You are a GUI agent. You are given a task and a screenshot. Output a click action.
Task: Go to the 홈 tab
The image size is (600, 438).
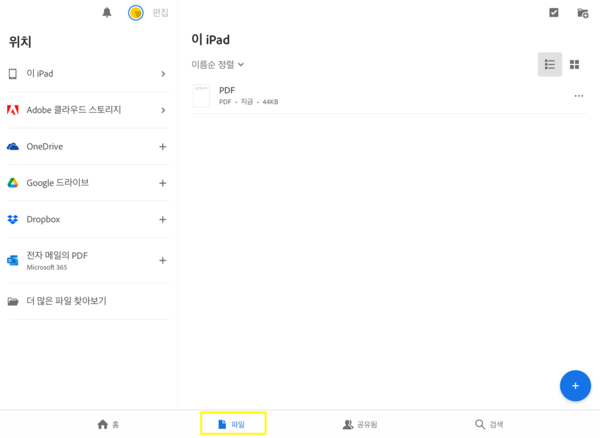point(108,424)
